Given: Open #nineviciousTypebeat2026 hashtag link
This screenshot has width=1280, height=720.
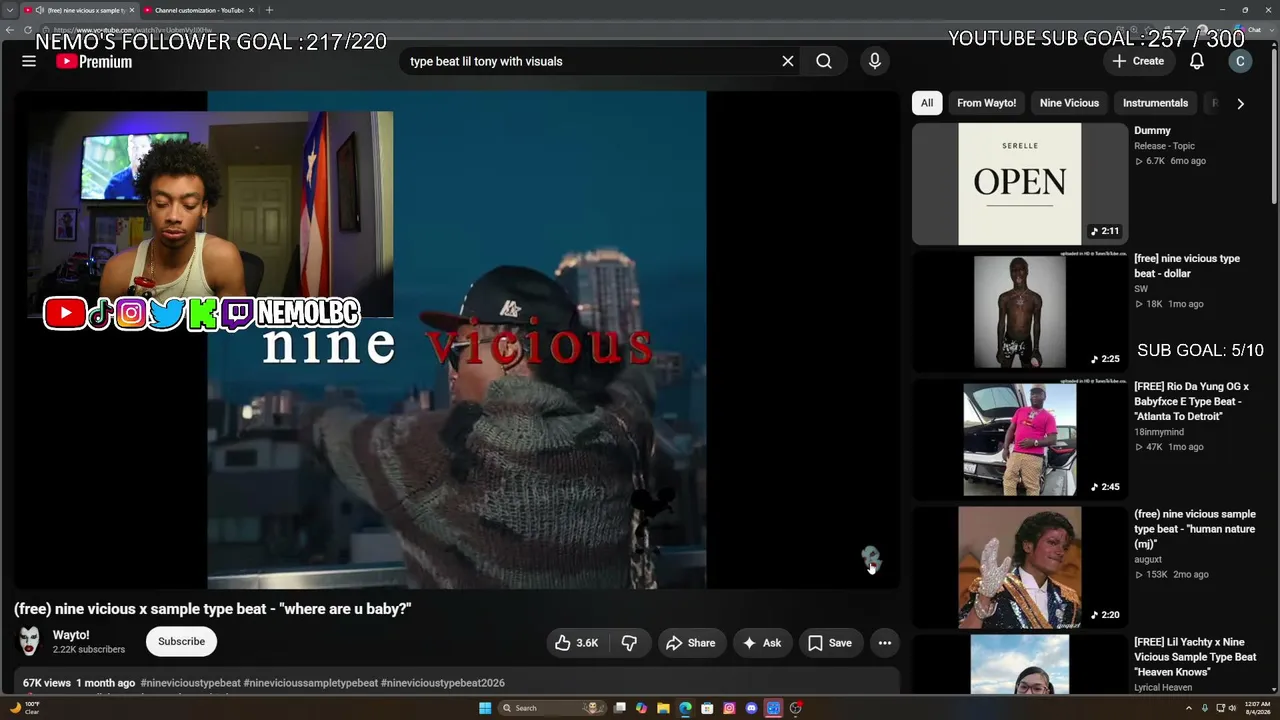Looking at the screenshot, I should point(443,683).
